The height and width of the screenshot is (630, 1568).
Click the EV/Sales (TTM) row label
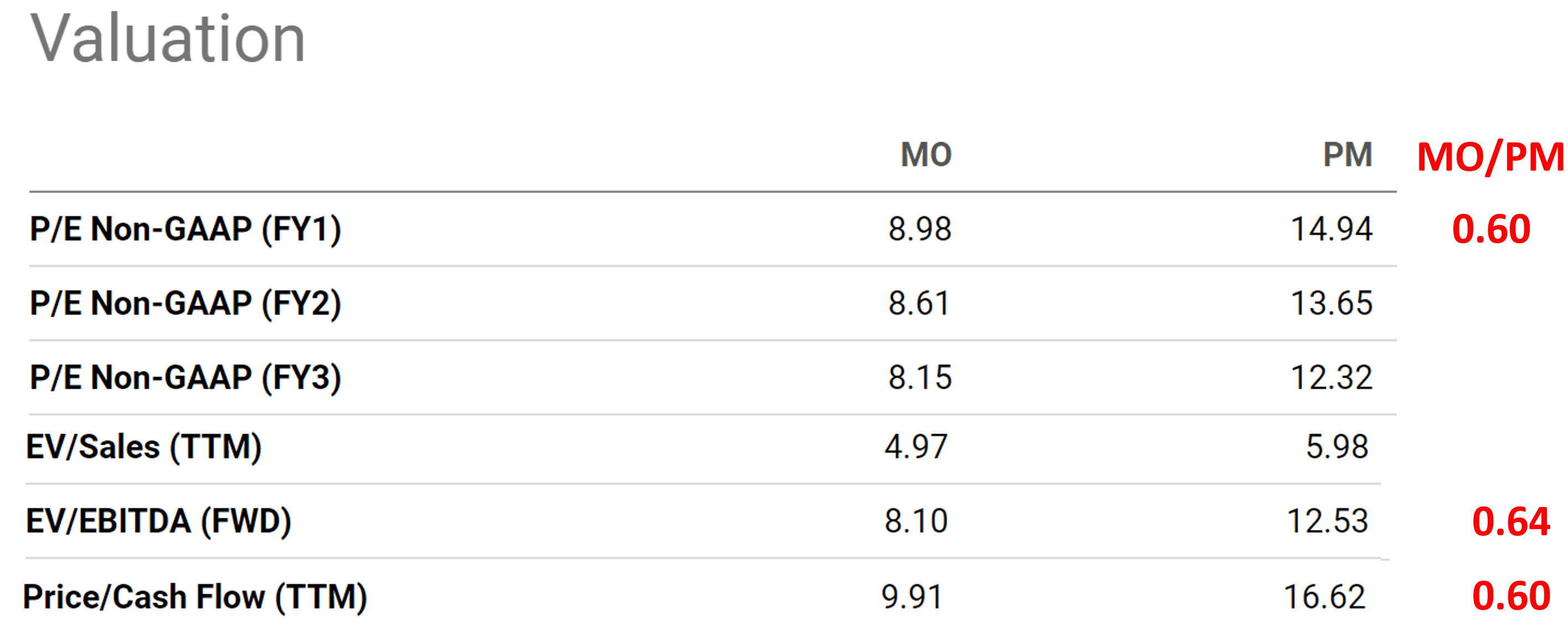[143, 447]
